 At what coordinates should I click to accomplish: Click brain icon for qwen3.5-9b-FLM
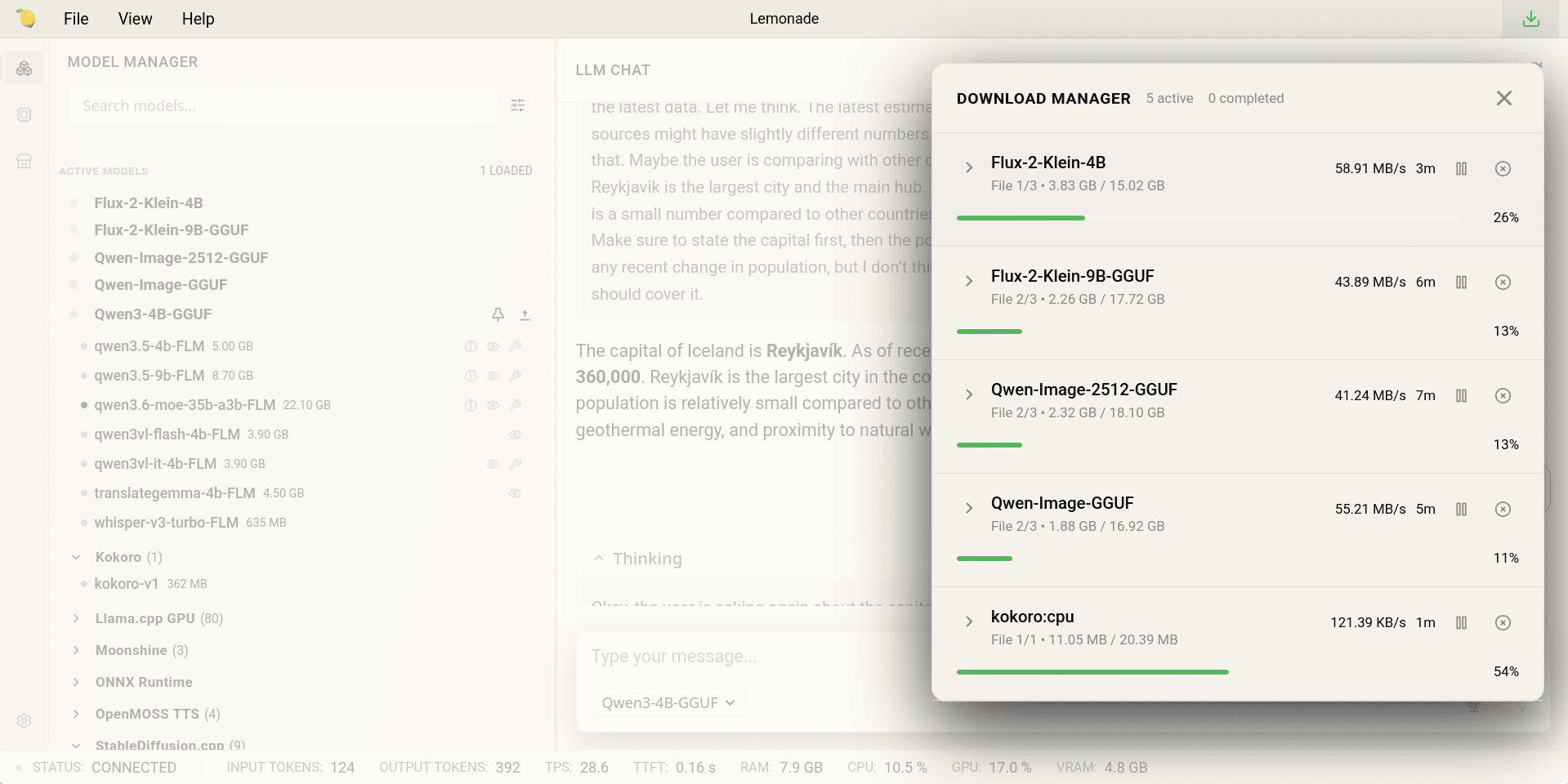471,376
